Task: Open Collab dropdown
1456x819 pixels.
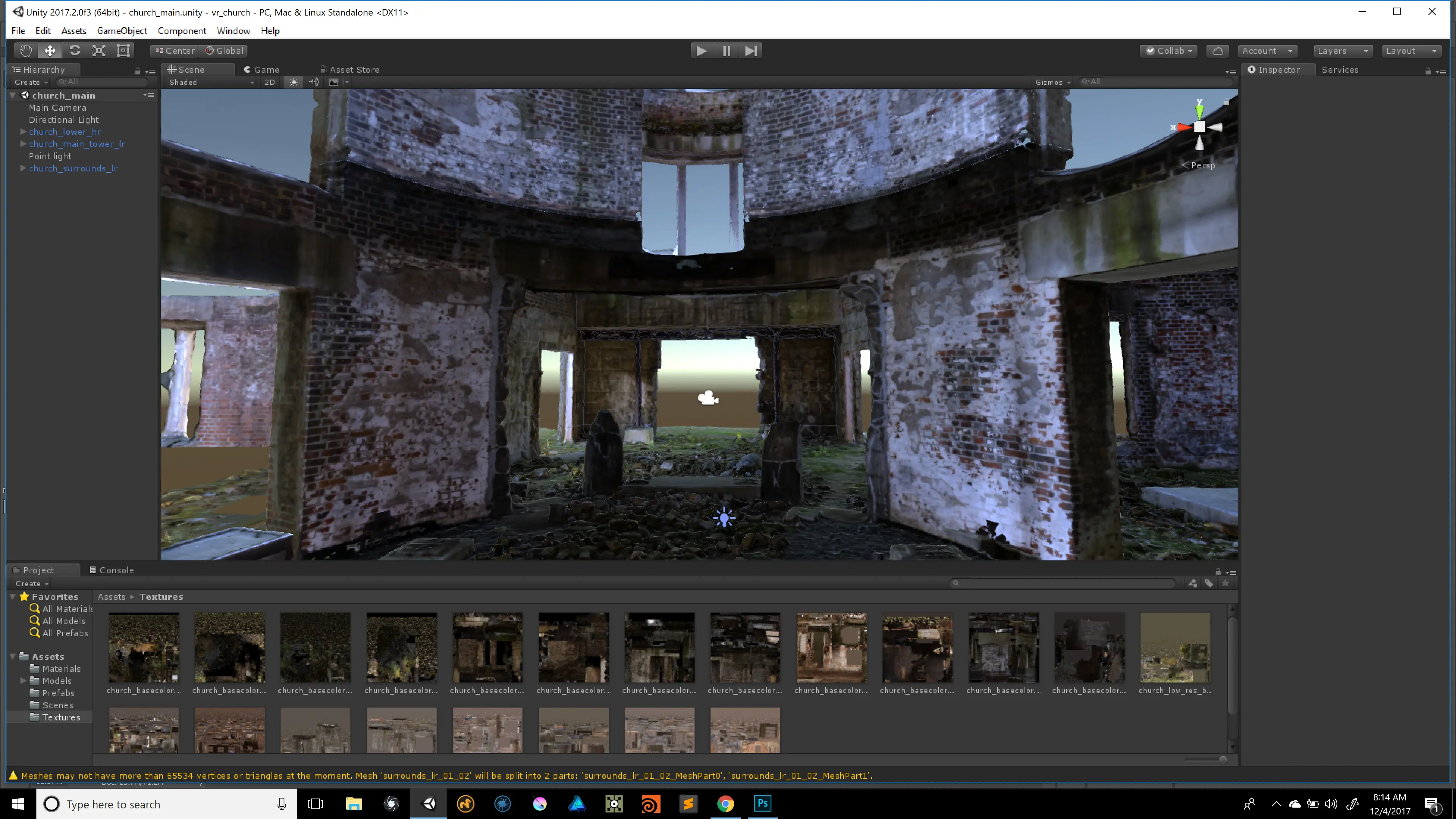Action: pos(1168,51)
